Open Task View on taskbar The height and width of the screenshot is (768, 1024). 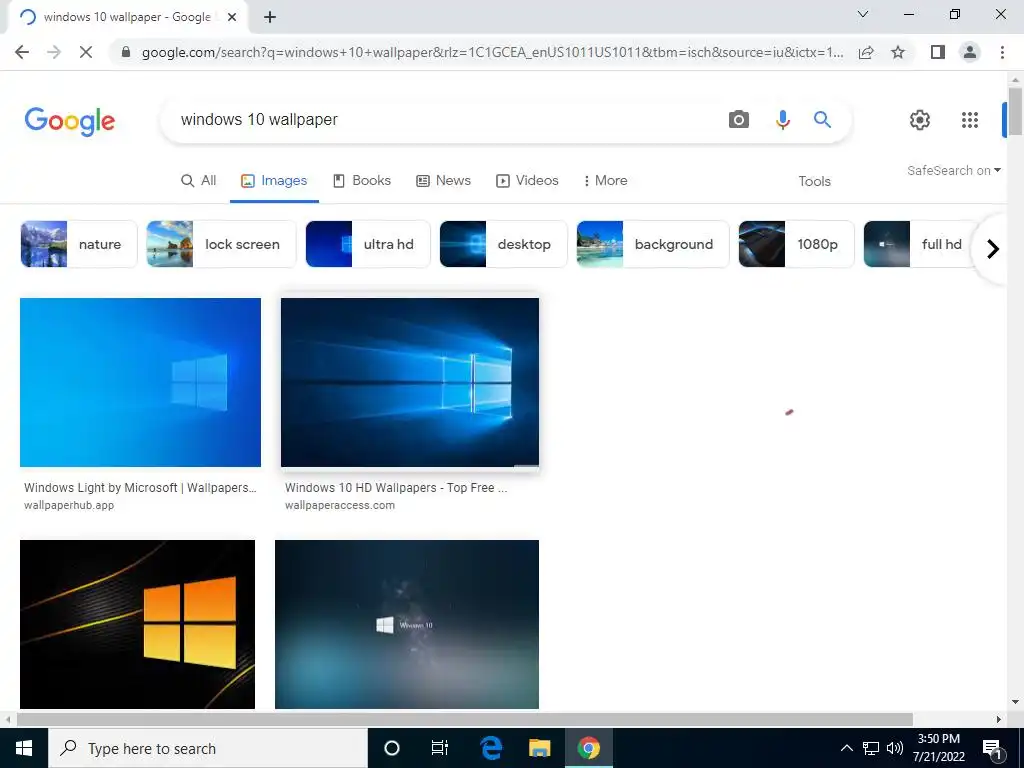coord(440,748)
